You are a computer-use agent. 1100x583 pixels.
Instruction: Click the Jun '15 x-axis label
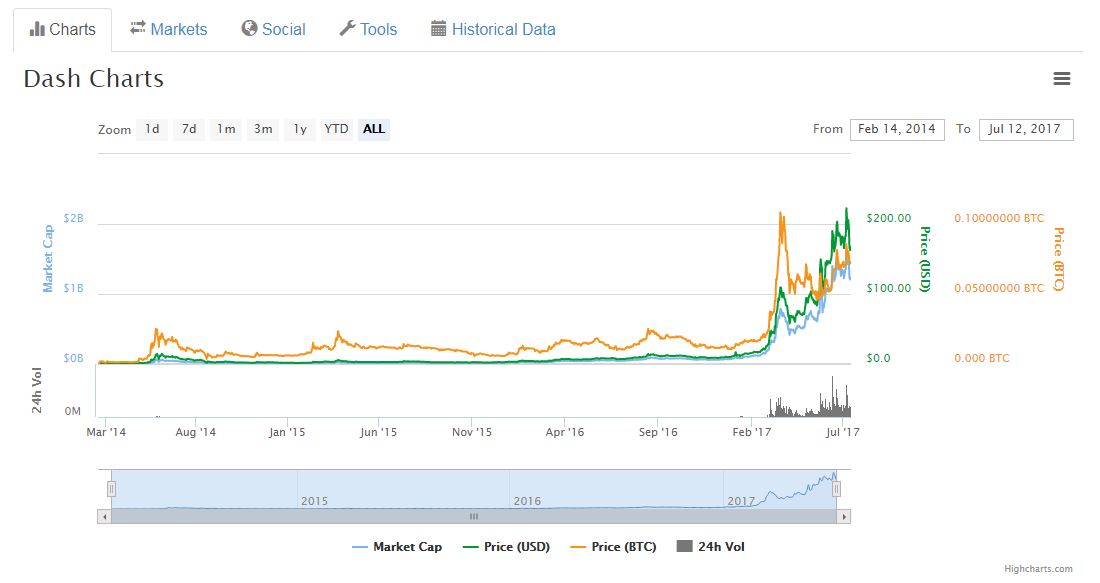(x=378, y=432)
